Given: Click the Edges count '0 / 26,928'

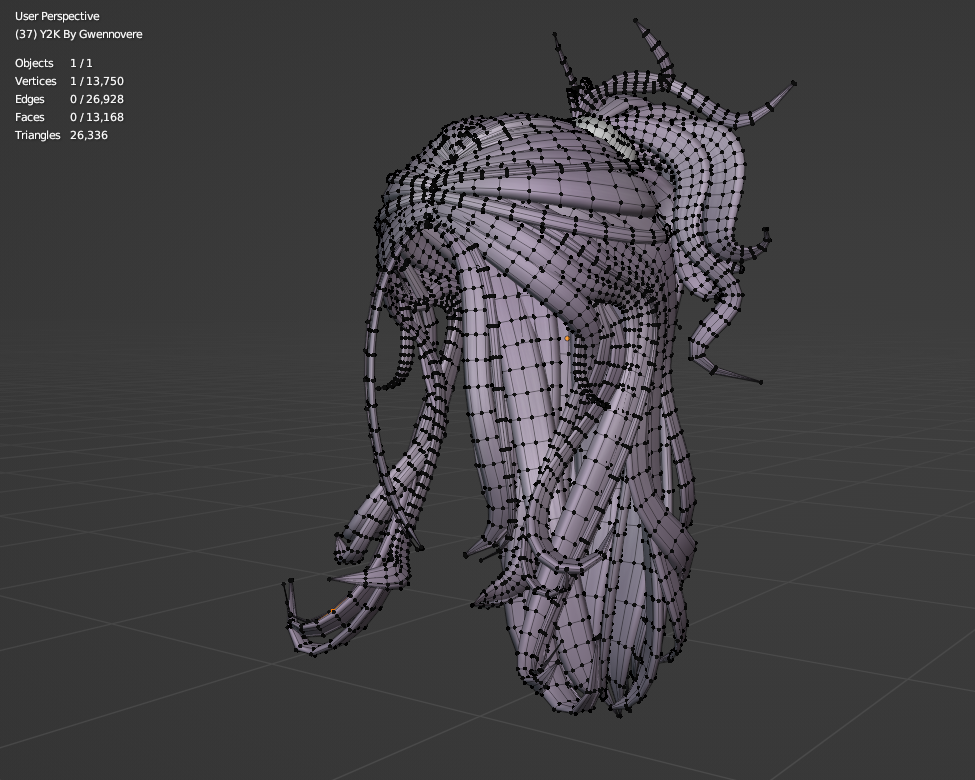Looking at the screenshot, I should pos(97,99).
